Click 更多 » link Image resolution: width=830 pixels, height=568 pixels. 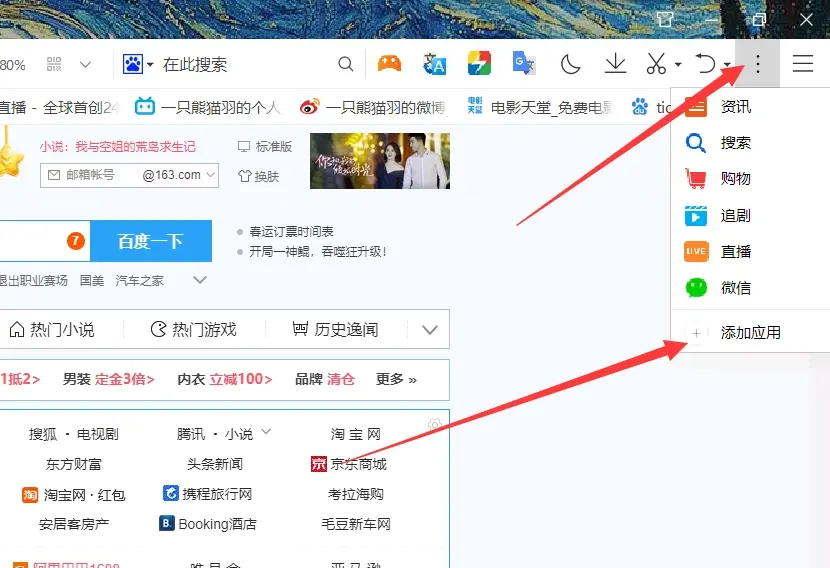(x=396, y=379)
